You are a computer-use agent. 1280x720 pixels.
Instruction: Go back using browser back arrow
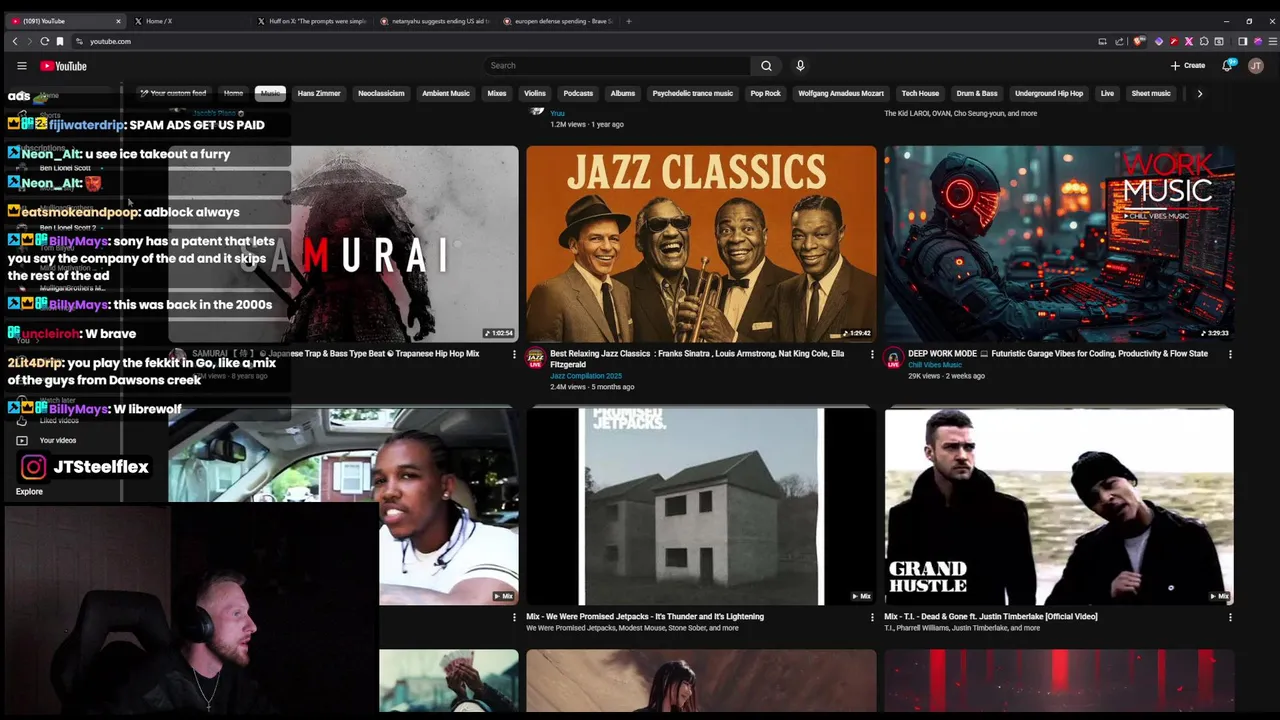click(15, 41)
